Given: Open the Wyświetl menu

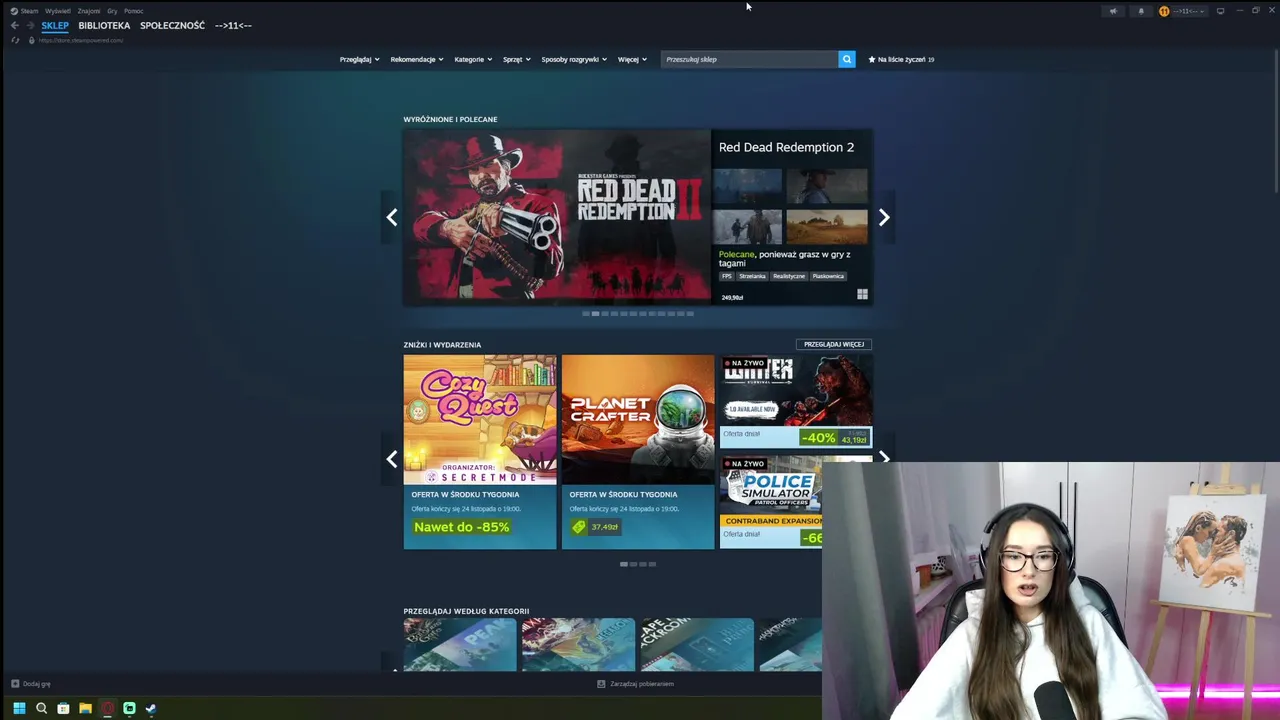Looking at the screenshot, I should [x=58, y=11].
